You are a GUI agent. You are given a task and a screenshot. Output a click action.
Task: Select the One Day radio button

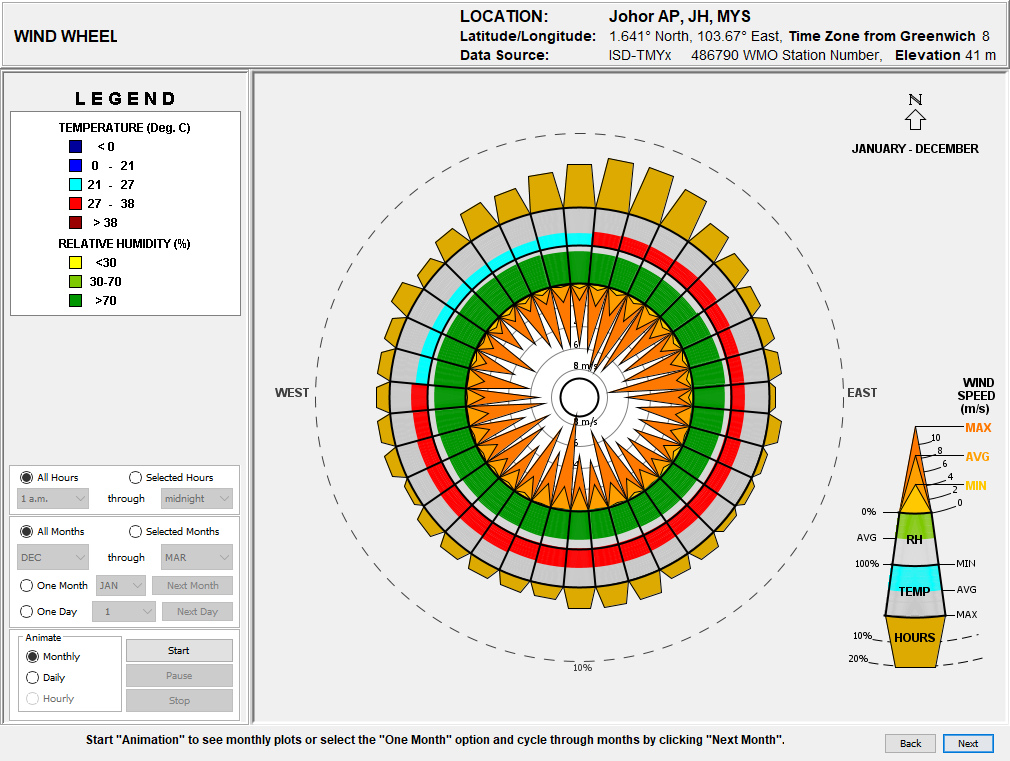(x=27, y=612)
